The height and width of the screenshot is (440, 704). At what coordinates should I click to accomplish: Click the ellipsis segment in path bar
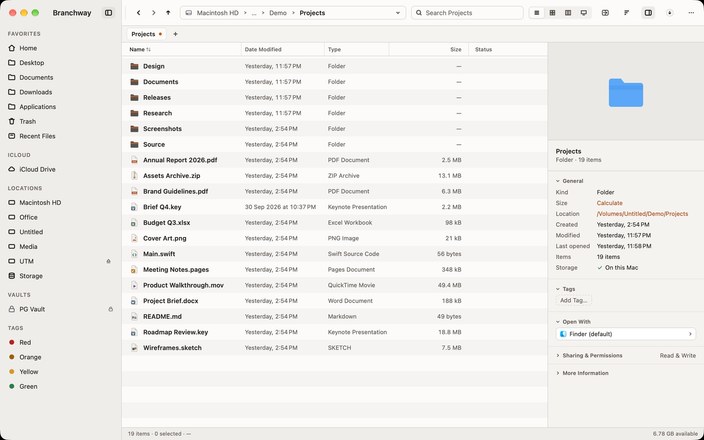[254, 13]
